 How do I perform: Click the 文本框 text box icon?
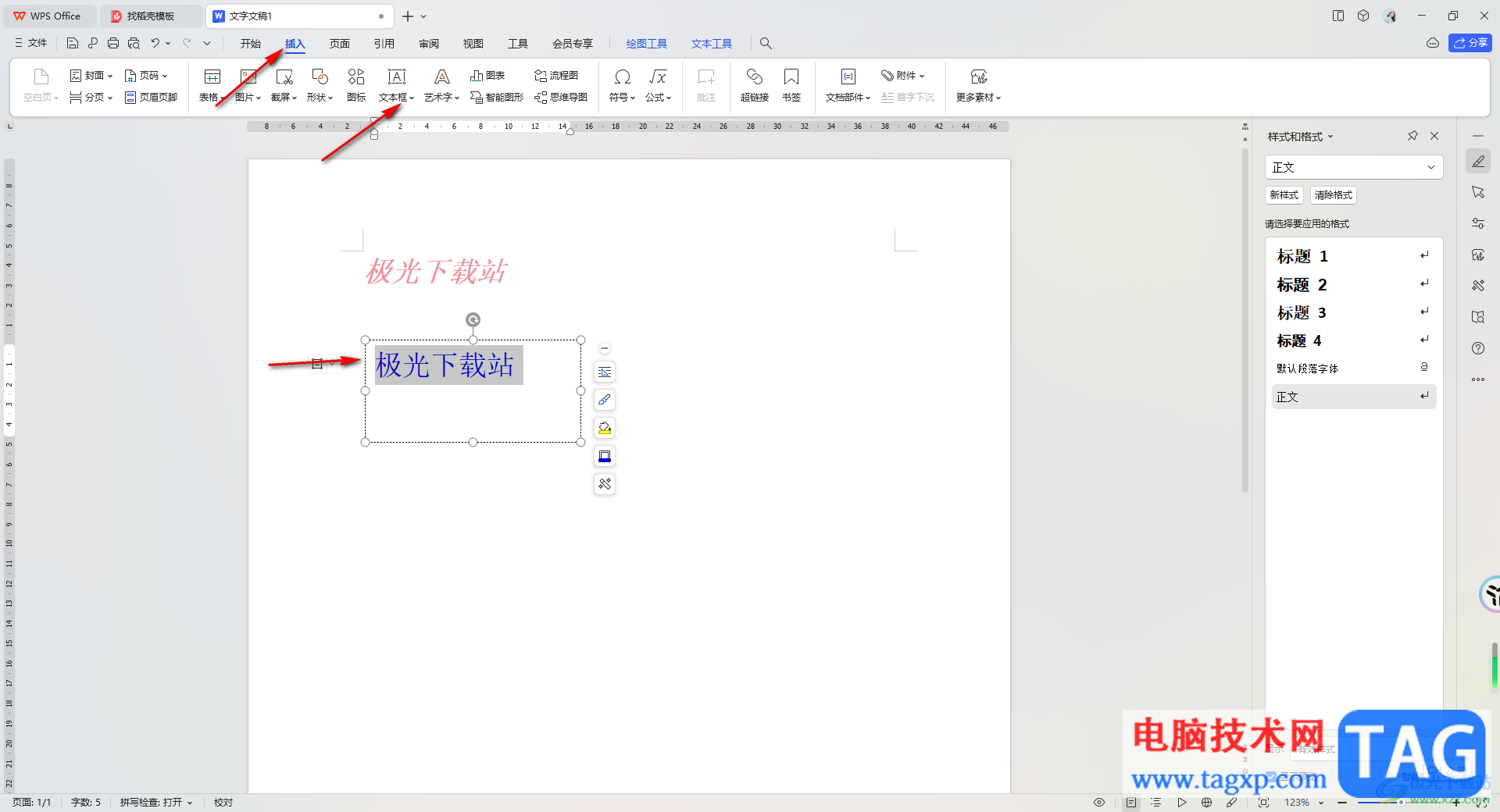click(x=397, y=77)
